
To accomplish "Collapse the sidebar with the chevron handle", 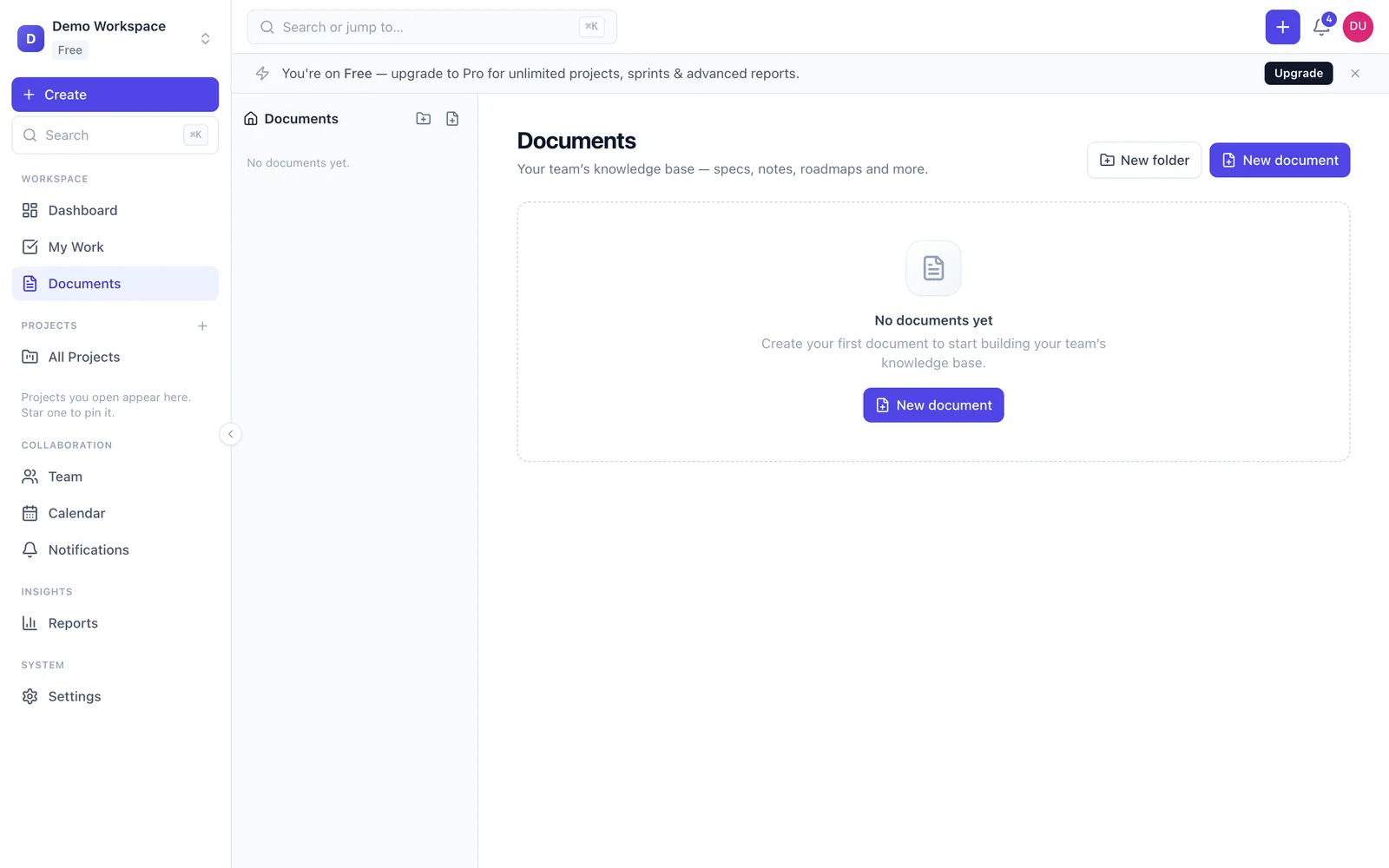I will (x=230, y=434).
